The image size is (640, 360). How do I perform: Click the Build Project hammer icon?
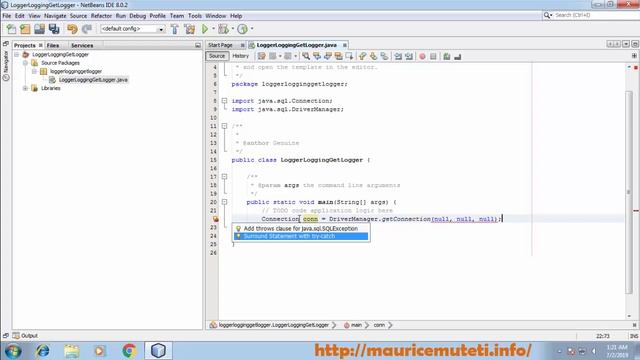175,29
